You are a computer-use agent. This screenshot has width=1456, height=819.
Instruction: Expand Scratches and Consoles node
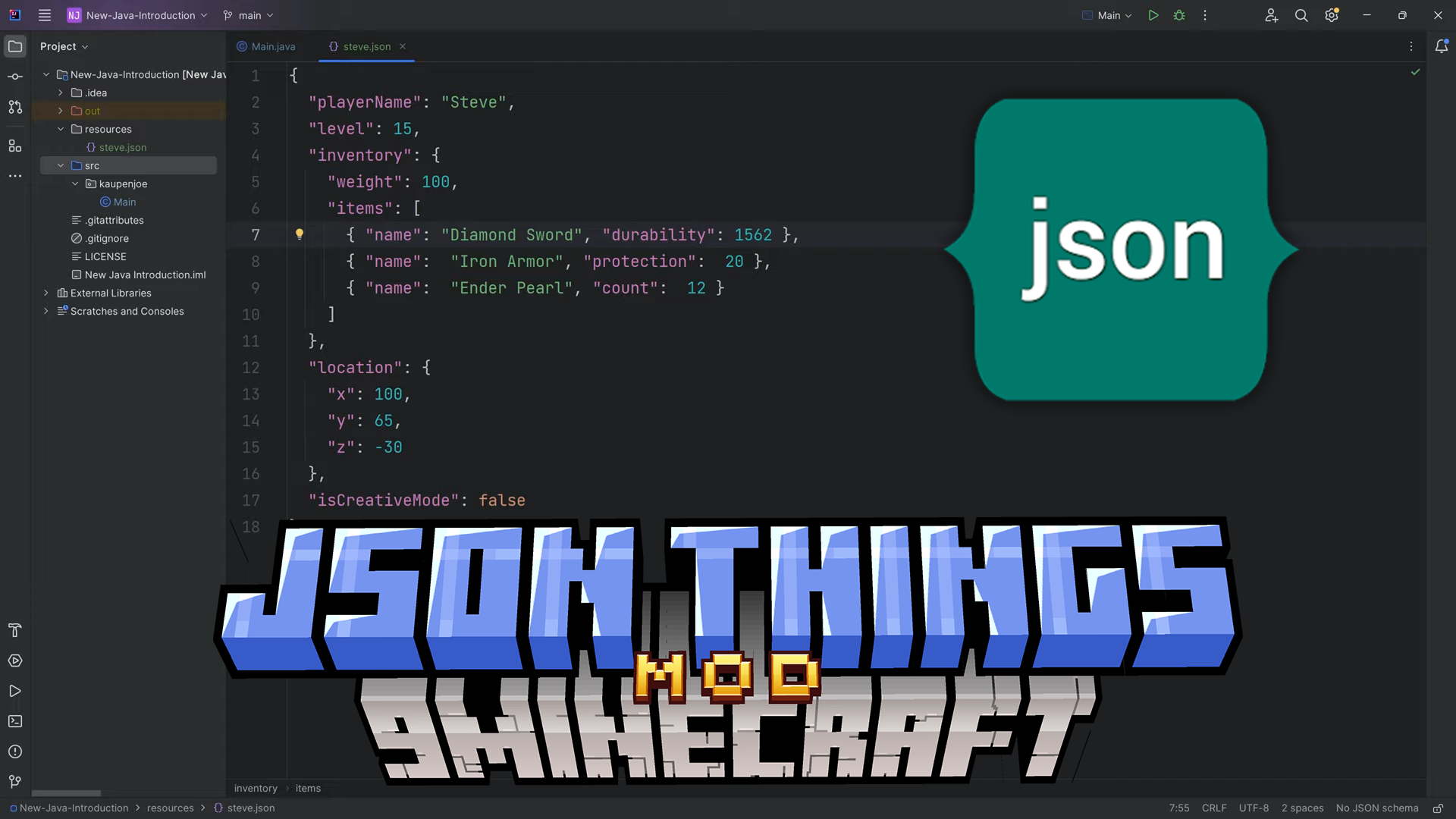pos(46,311)
